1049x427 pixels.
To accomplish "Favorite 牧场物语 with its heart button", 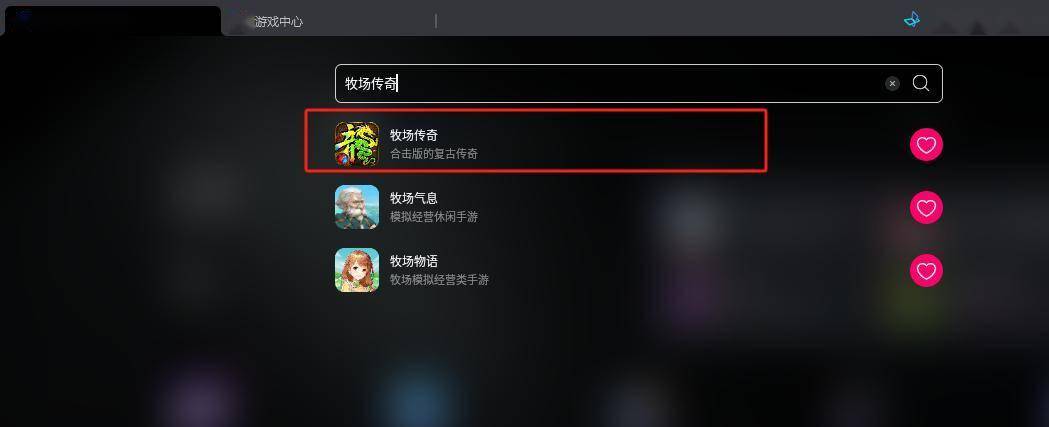I will (x=926, y=270).
